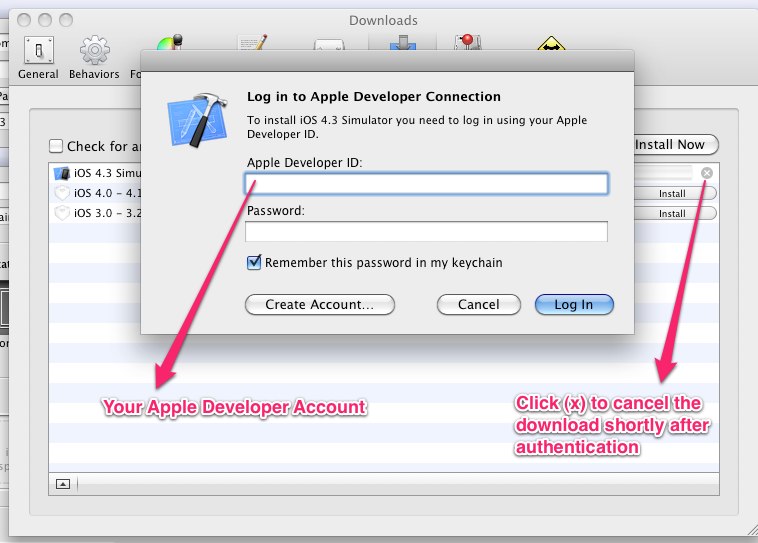This screenshot has height=543, width=758.
Task: Install the iOS 3.0 - 3.2 simulator
Action: (x=675, y=213)
